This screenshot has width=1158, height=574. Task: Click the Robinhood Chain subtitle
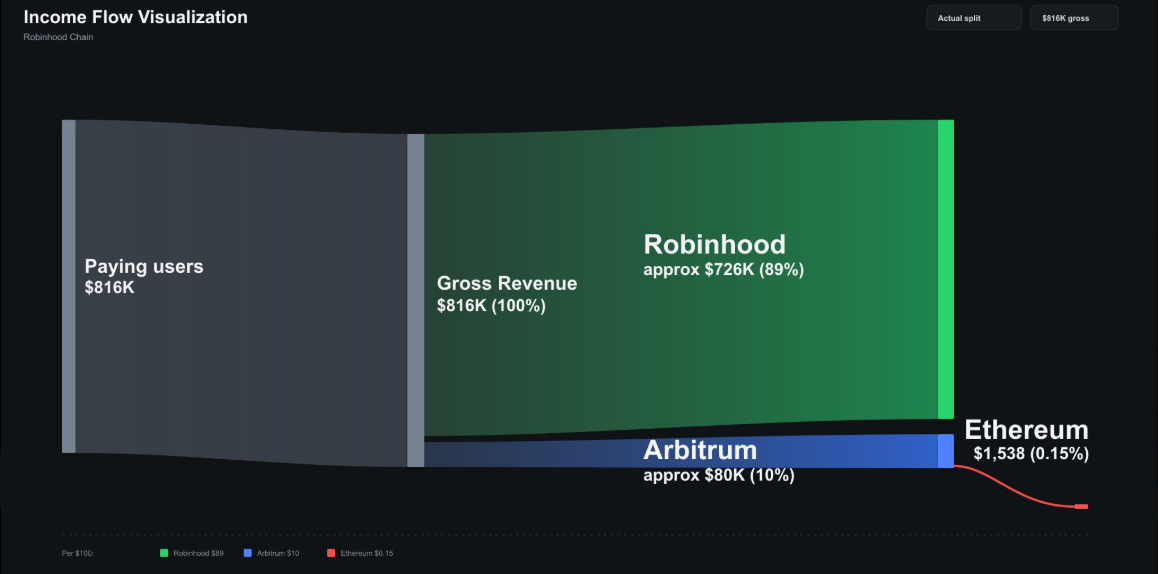58,37
